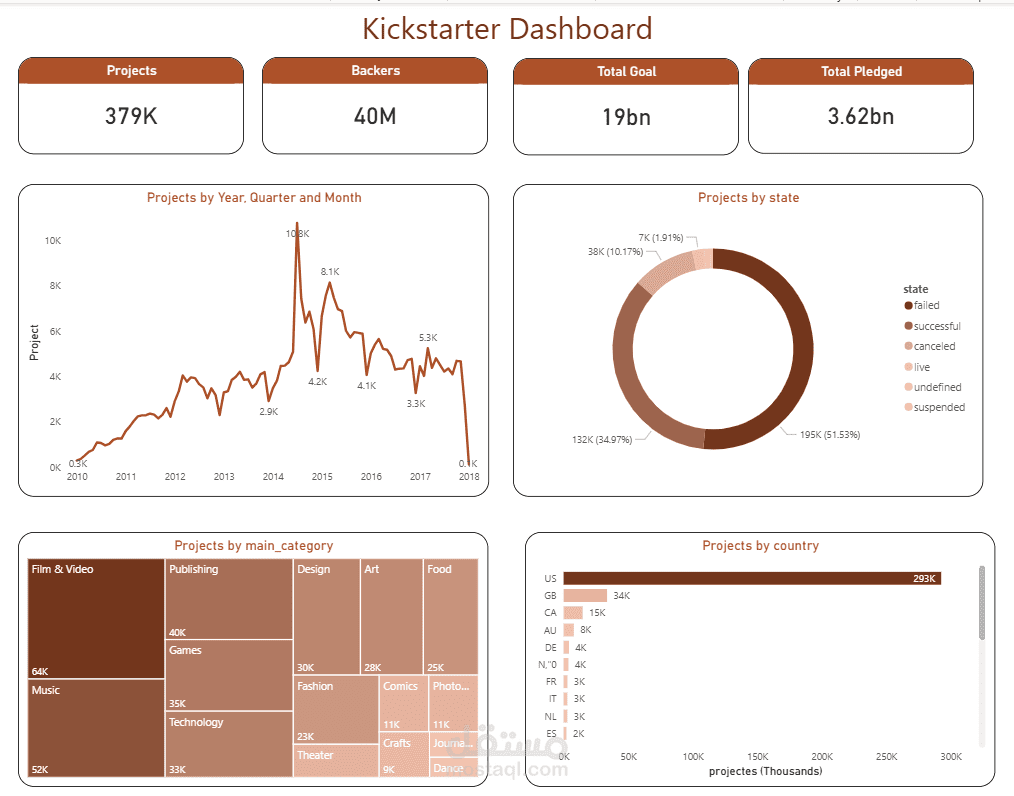Click the Projects 379K card
Viewport: 1014px width, 796px height.
point(131,105)
